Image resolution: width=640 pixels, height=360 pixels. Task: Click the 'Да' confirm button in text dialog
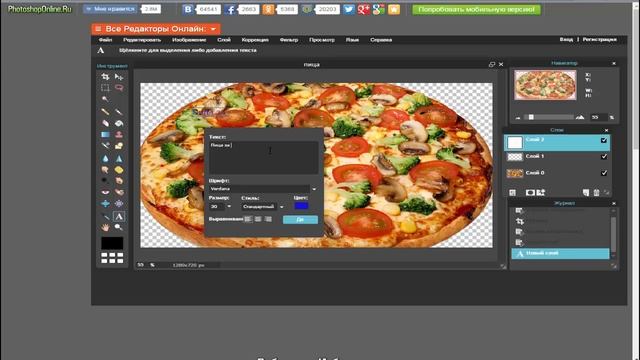(300, 220)
